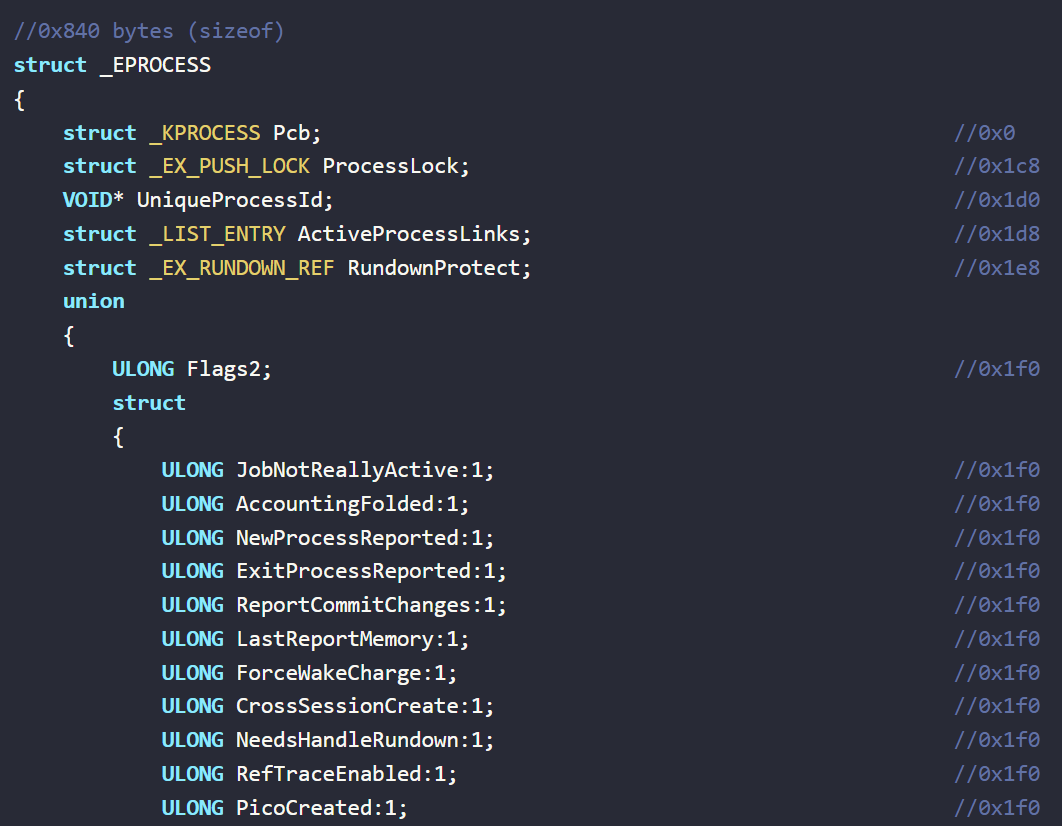Click the offset comment on PicoCreated row
This screenshot has height=826, width=1062.
coord(997,808)
